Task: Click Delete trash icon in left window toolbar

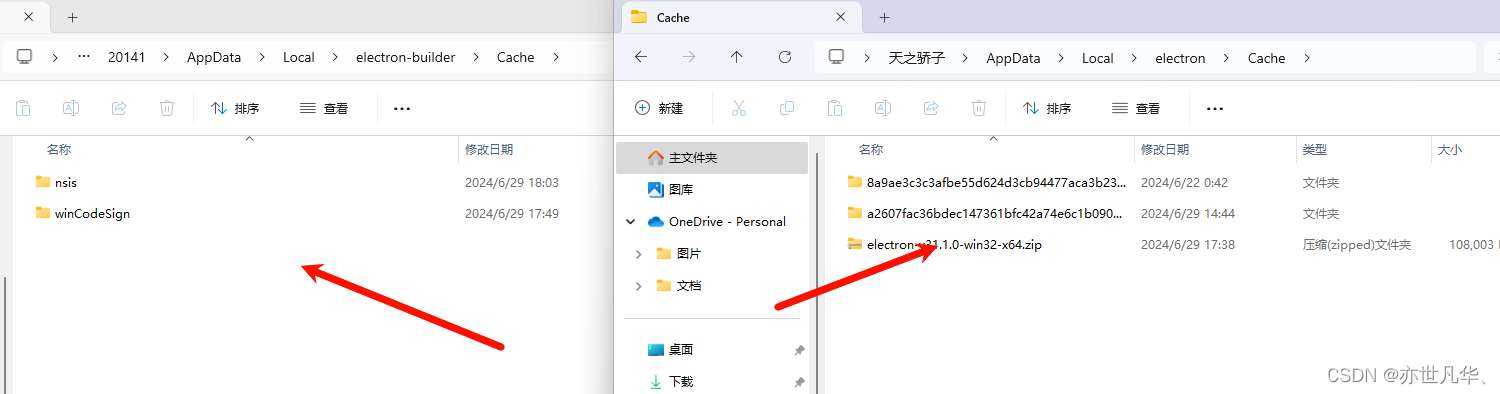Action: (167, 108)
